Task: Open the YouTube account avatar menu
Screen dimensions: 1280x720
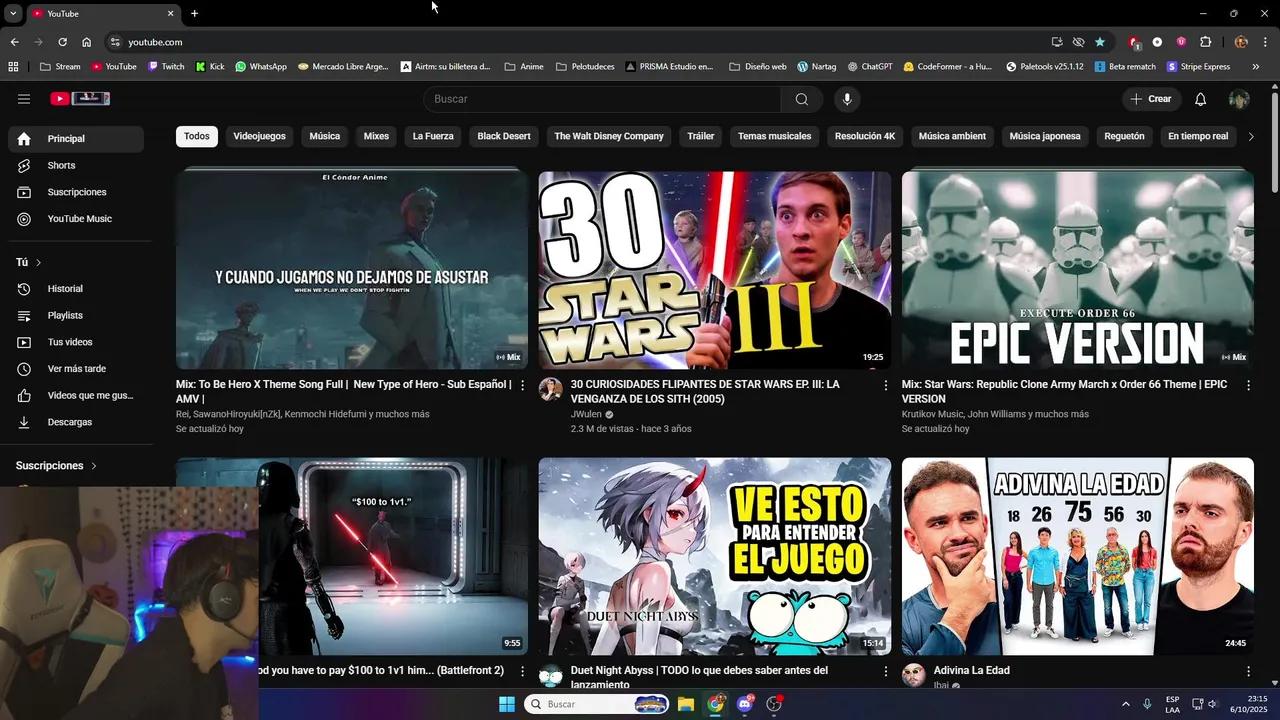Action: click(1239, 99)
